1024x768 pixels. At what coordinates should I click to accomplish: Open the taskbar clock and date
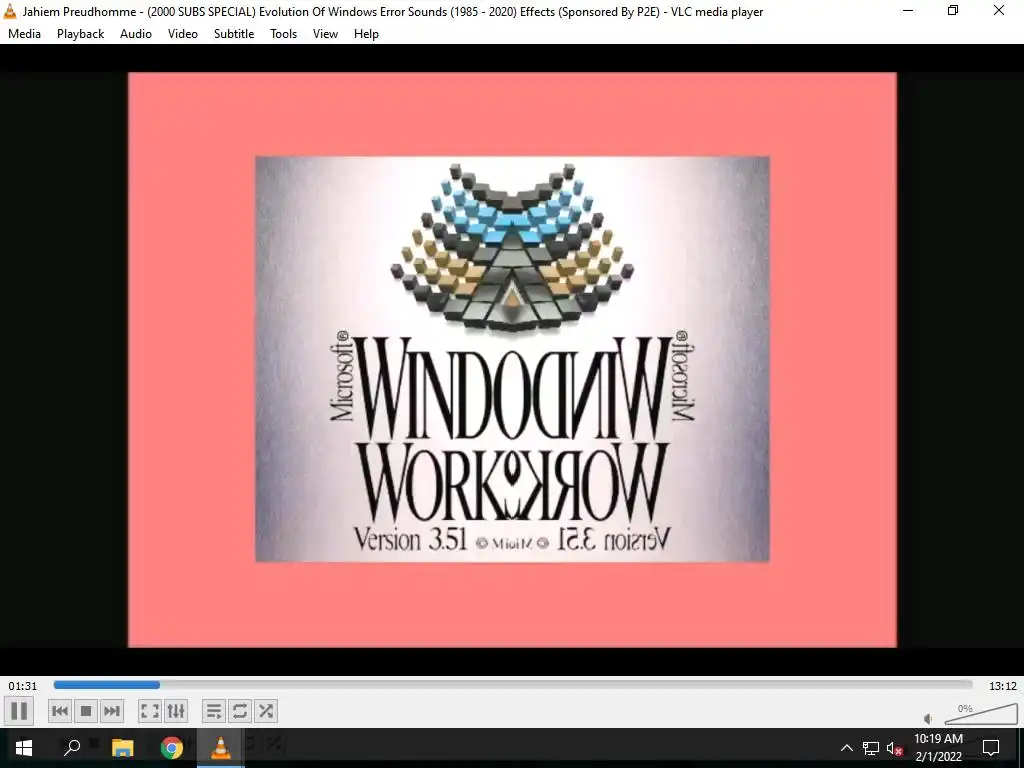tap(938, 748)
